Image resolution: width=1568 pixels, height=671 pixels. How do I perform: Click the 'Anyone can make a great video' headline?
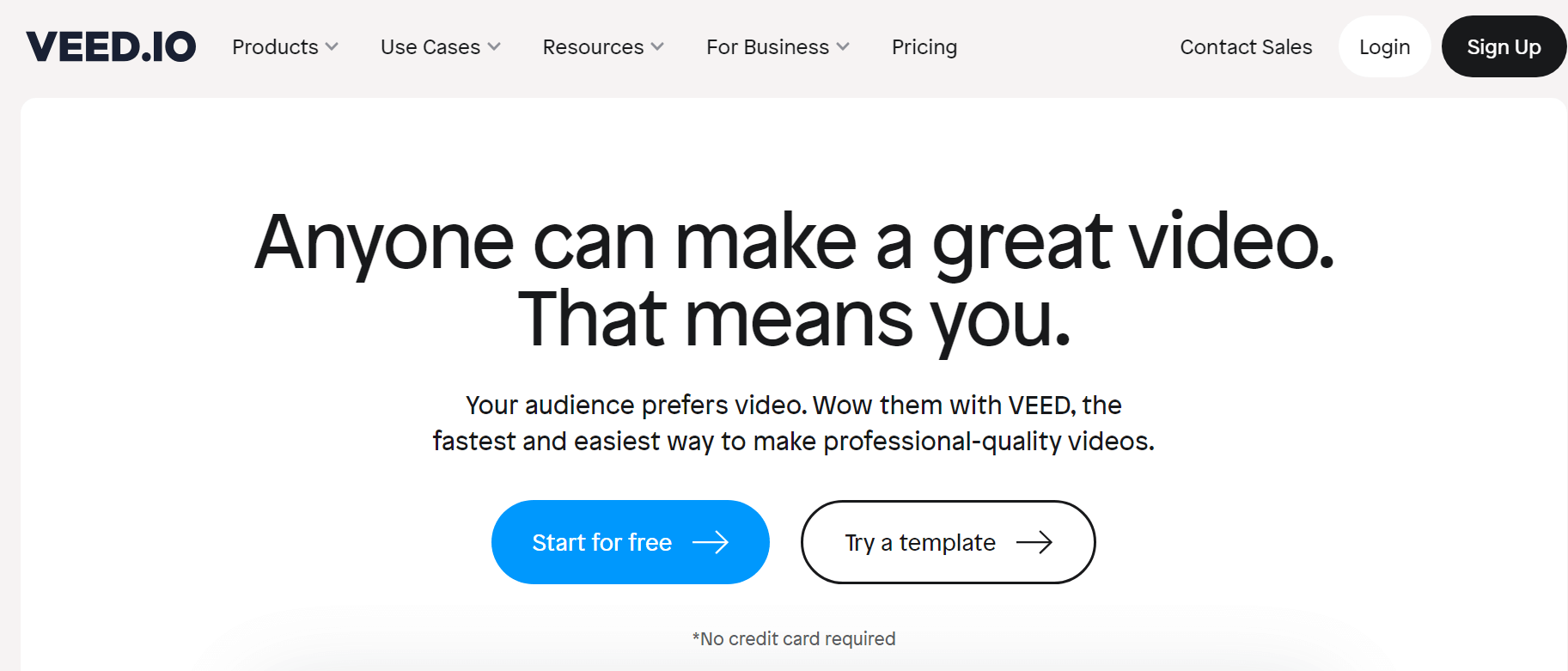[x=794, y=241]
